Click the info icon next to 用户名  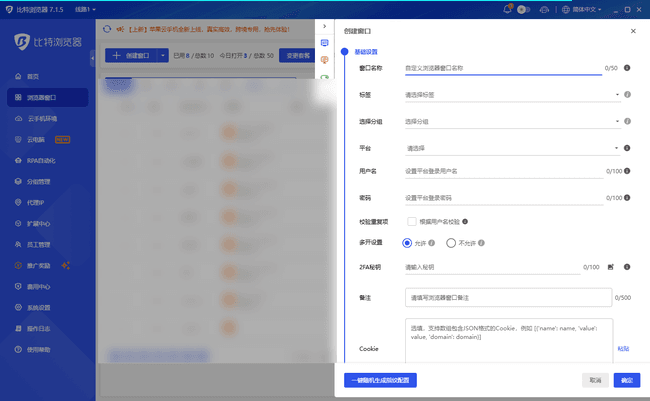pos(627,171)
